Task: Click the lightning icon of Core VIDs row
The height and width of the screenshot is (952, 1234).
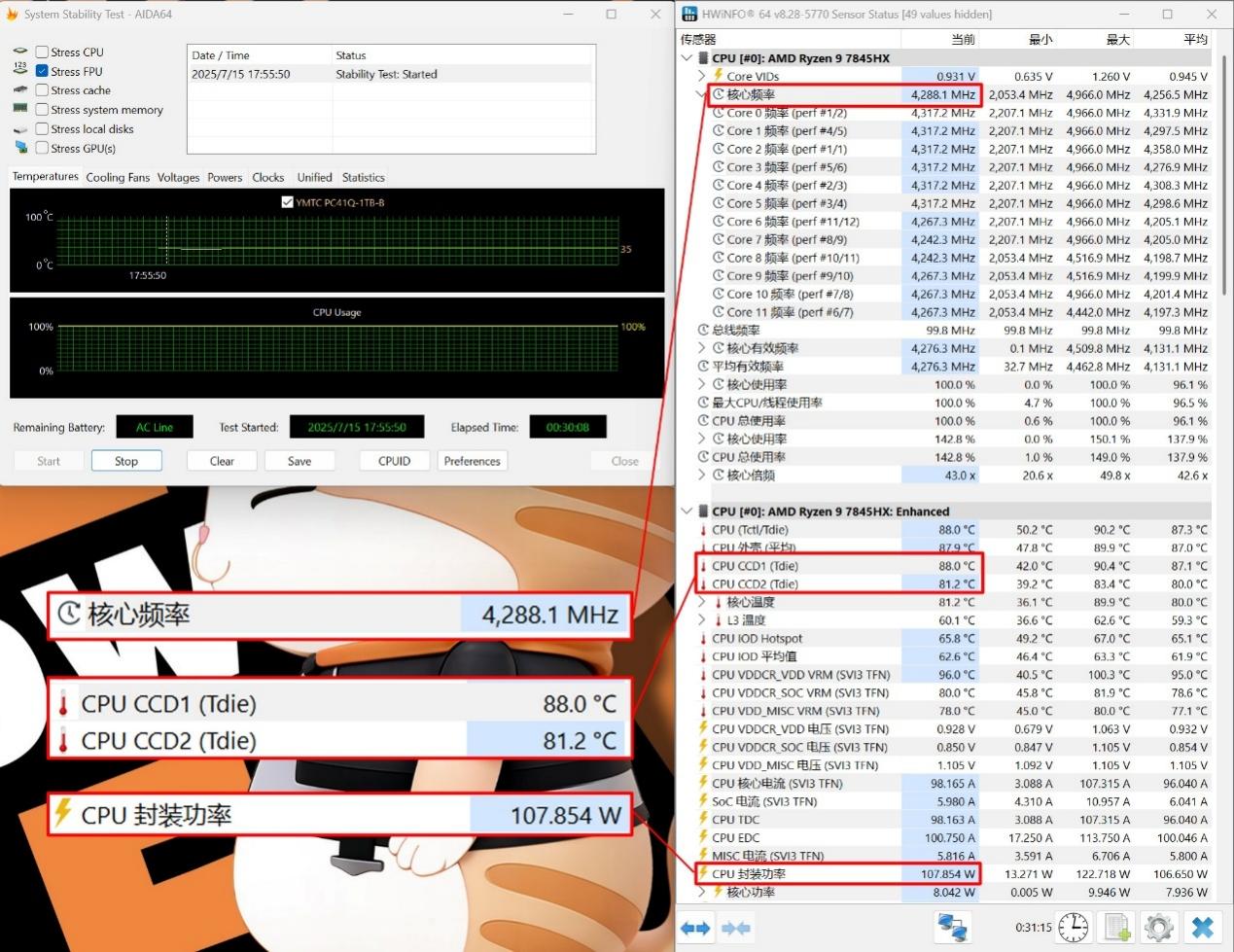Action: pos(719,76)
